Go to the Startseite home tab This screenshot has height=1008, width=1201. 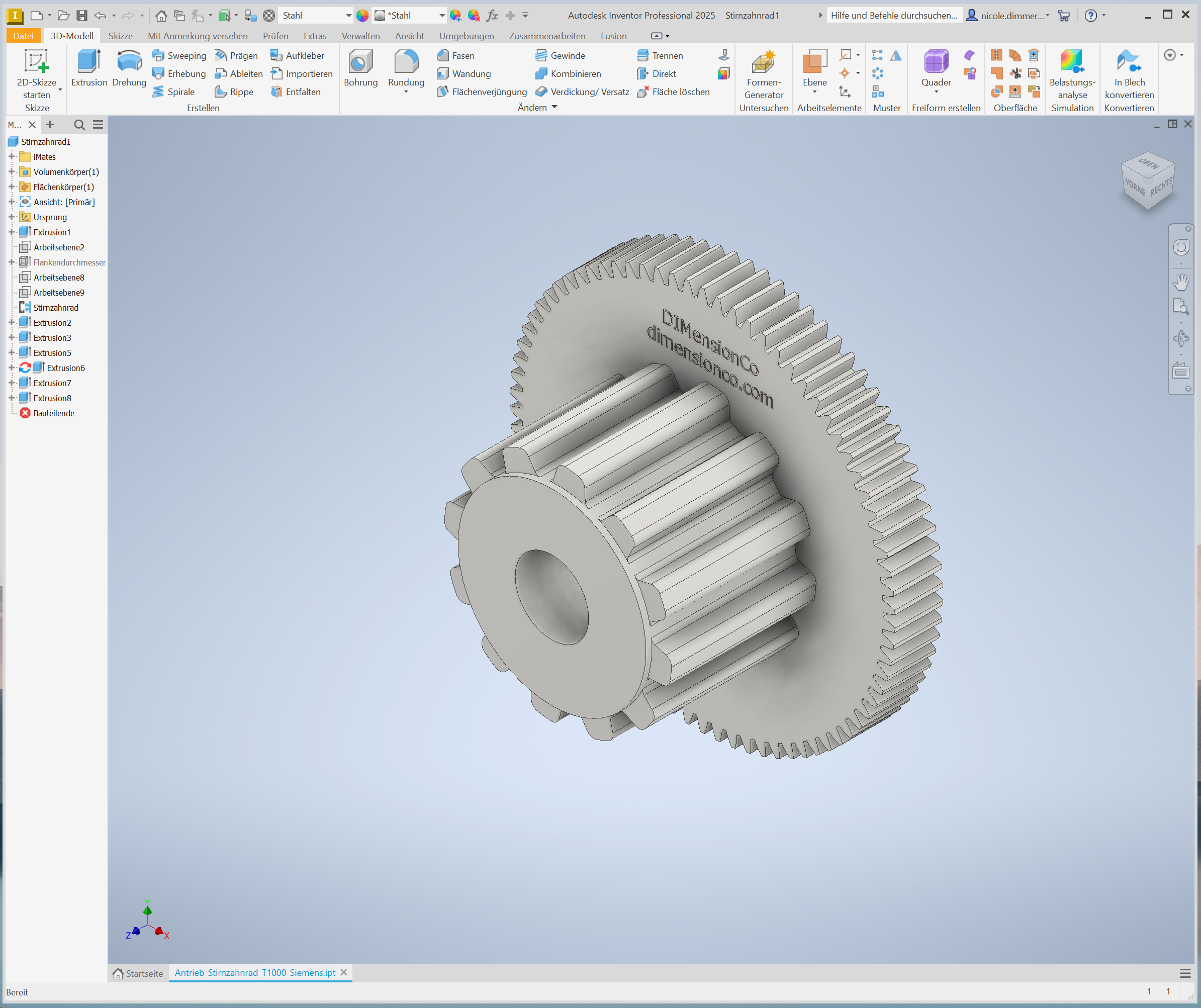tap(138, 973)
